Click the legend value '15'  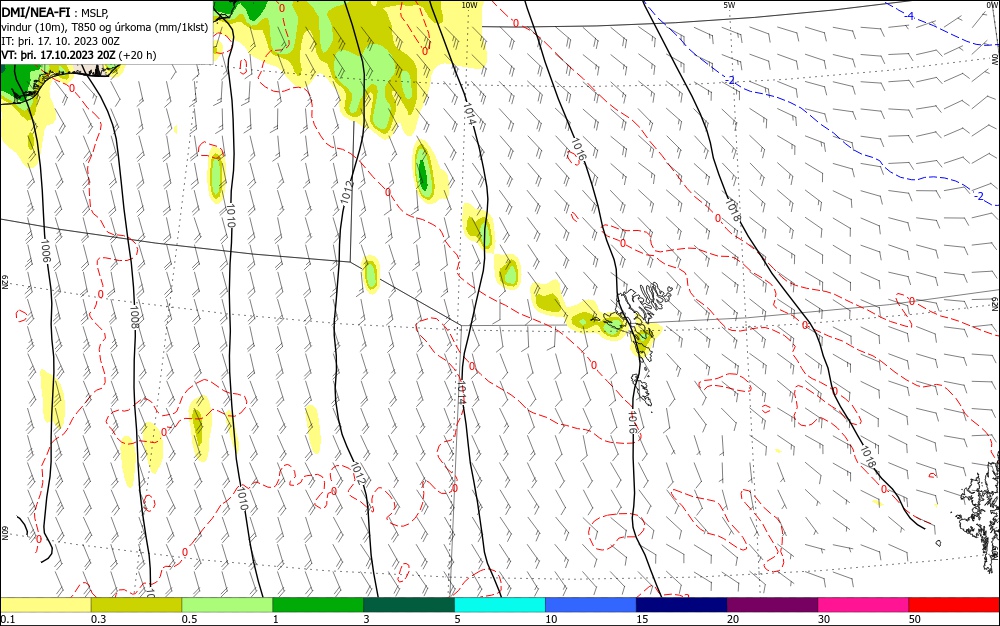coord(642,619)
